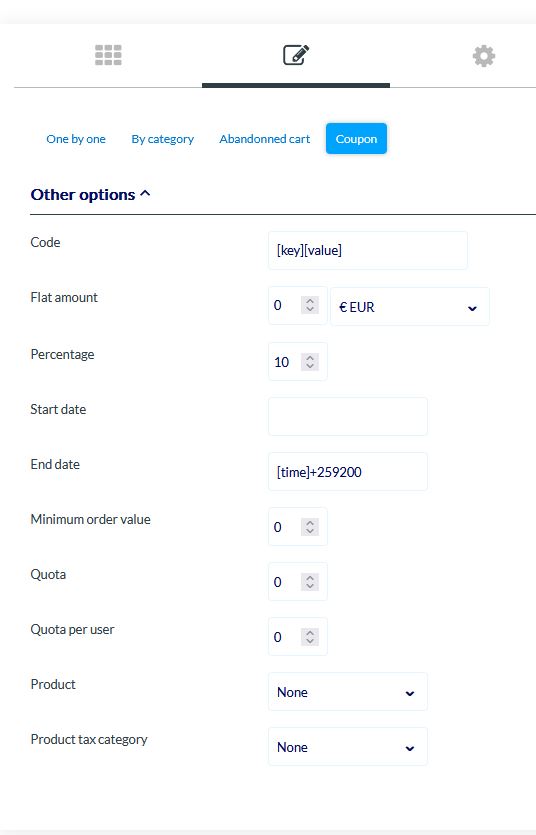
Task: Increase the Minimum order value stepper
Action: pyautogui.click(x=310, y=522)
